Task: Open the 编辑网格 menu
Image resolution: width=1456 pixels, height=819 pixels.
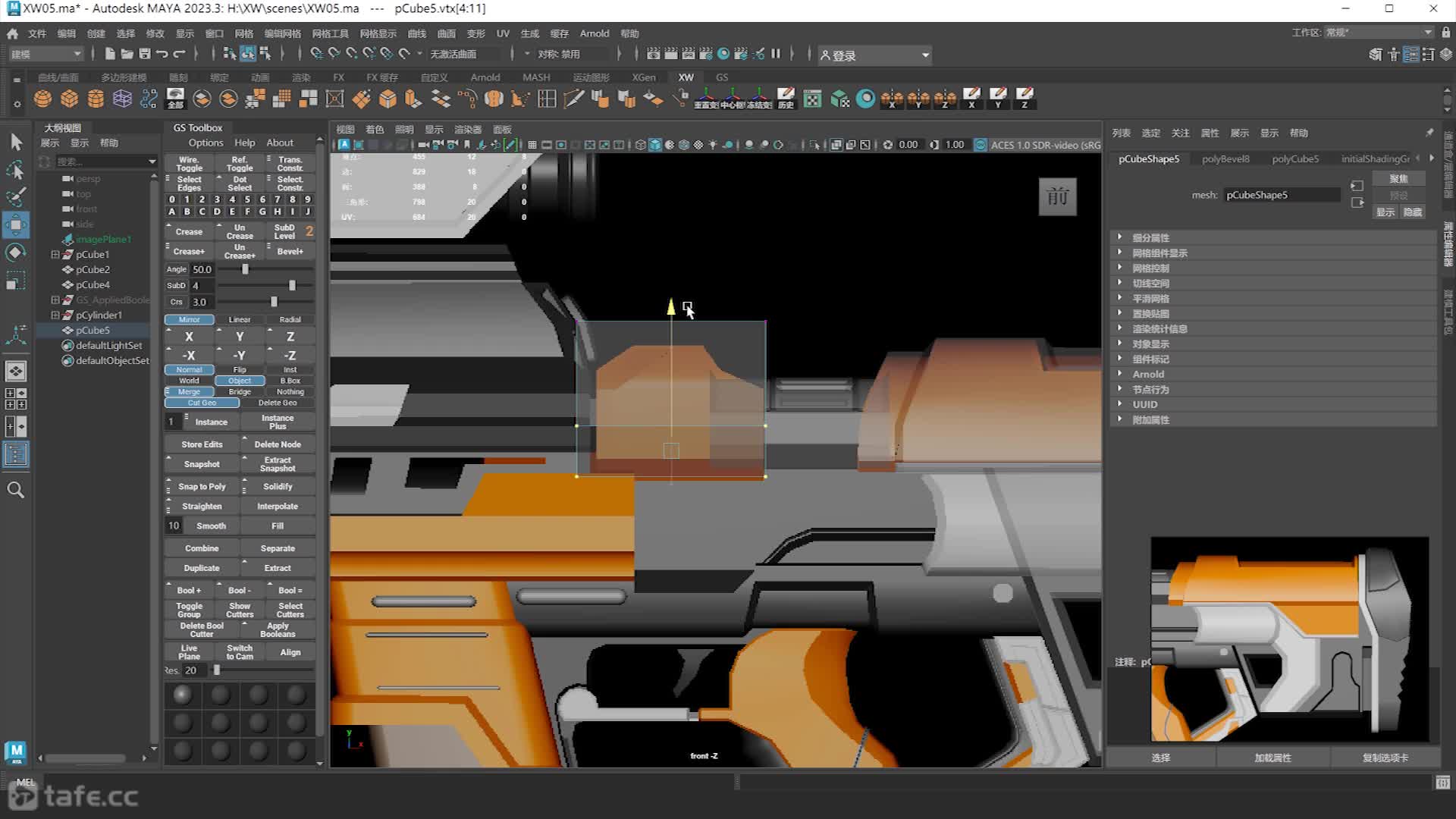Action: [282, 33]
